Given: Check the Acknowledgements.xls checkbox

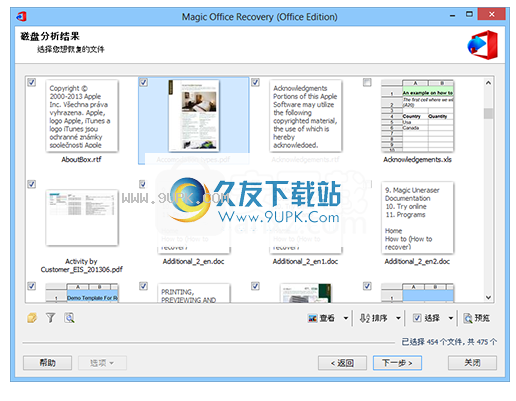Looking at the screenshot, I should pos(367,82).
